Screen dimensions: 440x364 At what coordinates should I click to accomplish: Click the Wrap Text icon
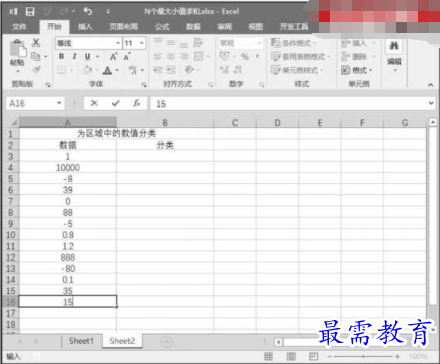[198, 43]
